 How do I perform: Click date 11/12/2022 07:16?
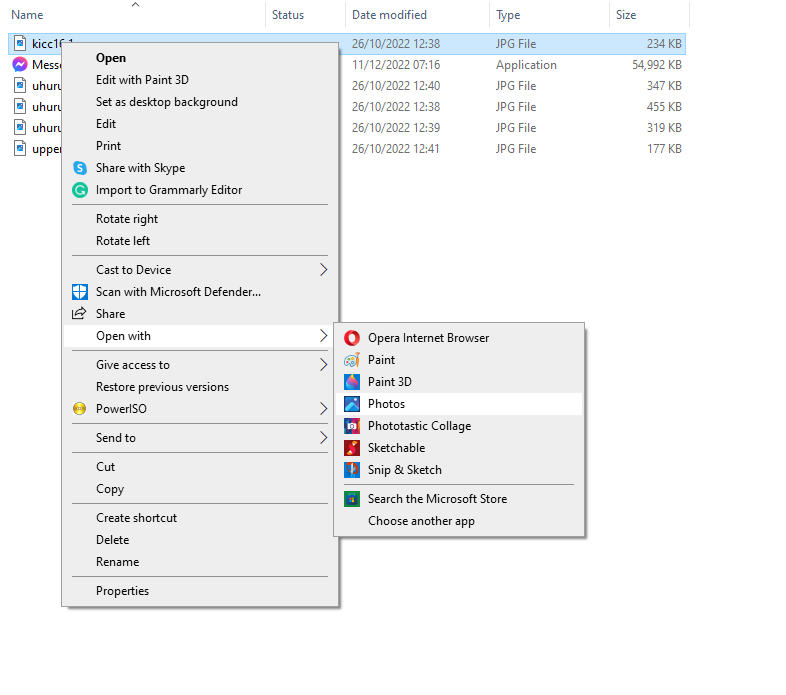tap(396, 65)
